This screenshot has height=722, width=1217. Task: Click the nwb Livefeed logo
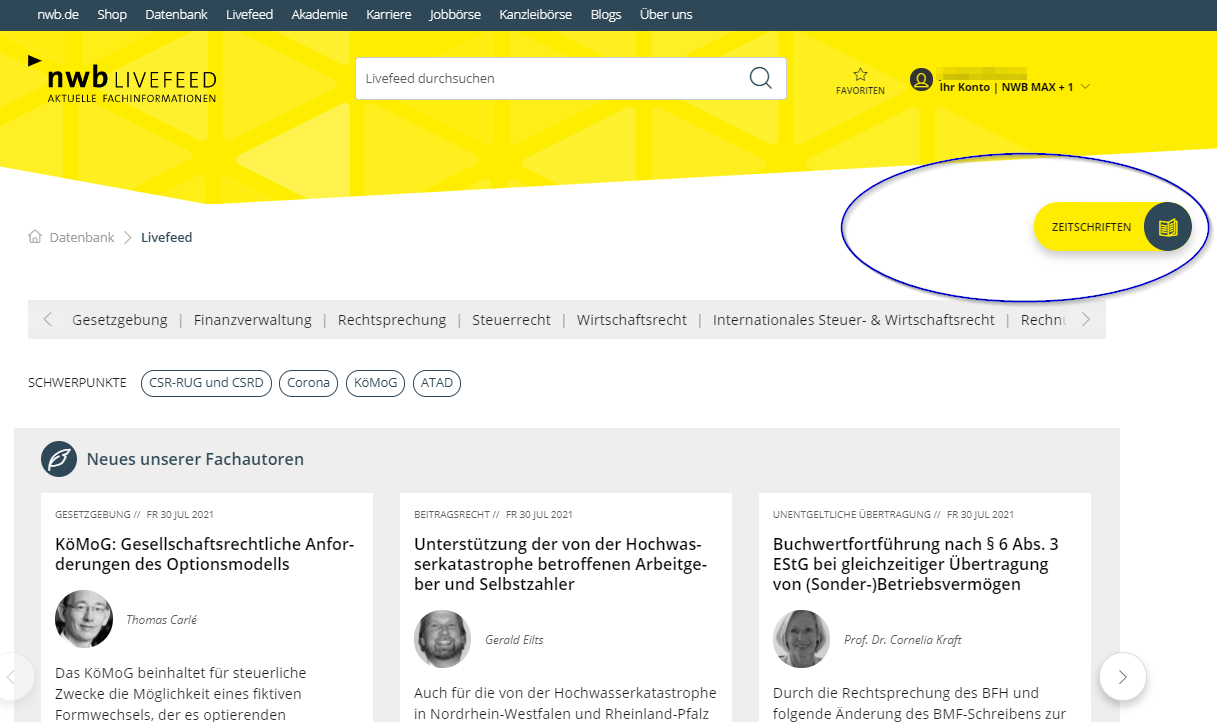122,80
